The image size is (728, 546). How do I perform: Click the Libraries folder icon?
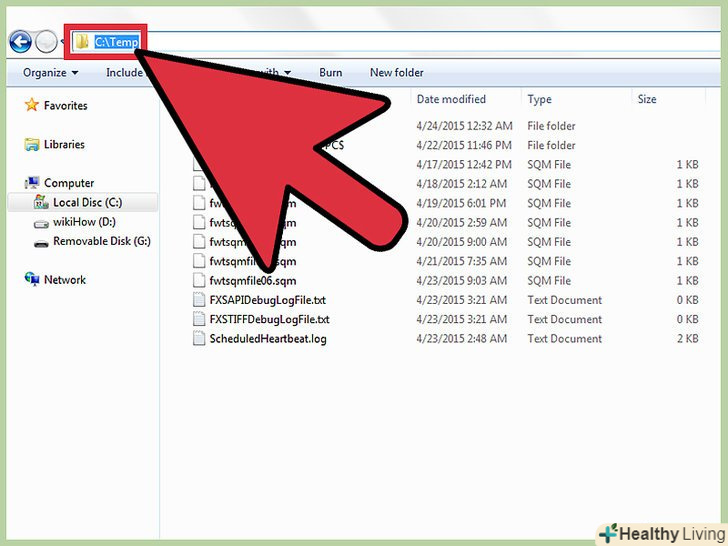tap(32, 144)
